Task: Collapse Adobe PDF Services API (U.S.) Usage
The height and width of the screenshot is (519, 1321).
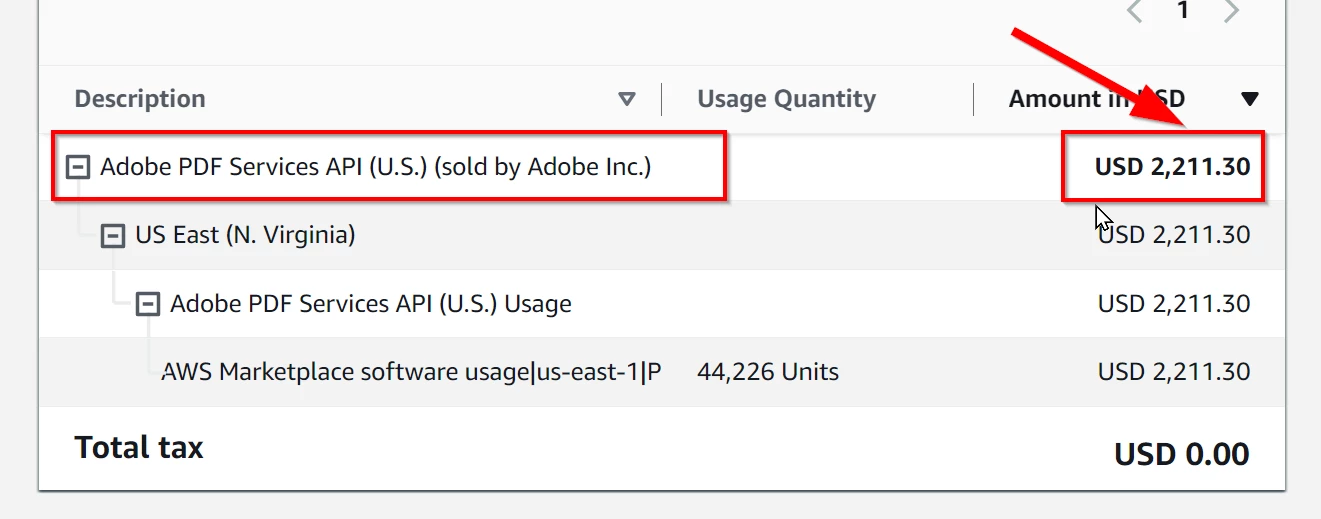Action: 148,304
